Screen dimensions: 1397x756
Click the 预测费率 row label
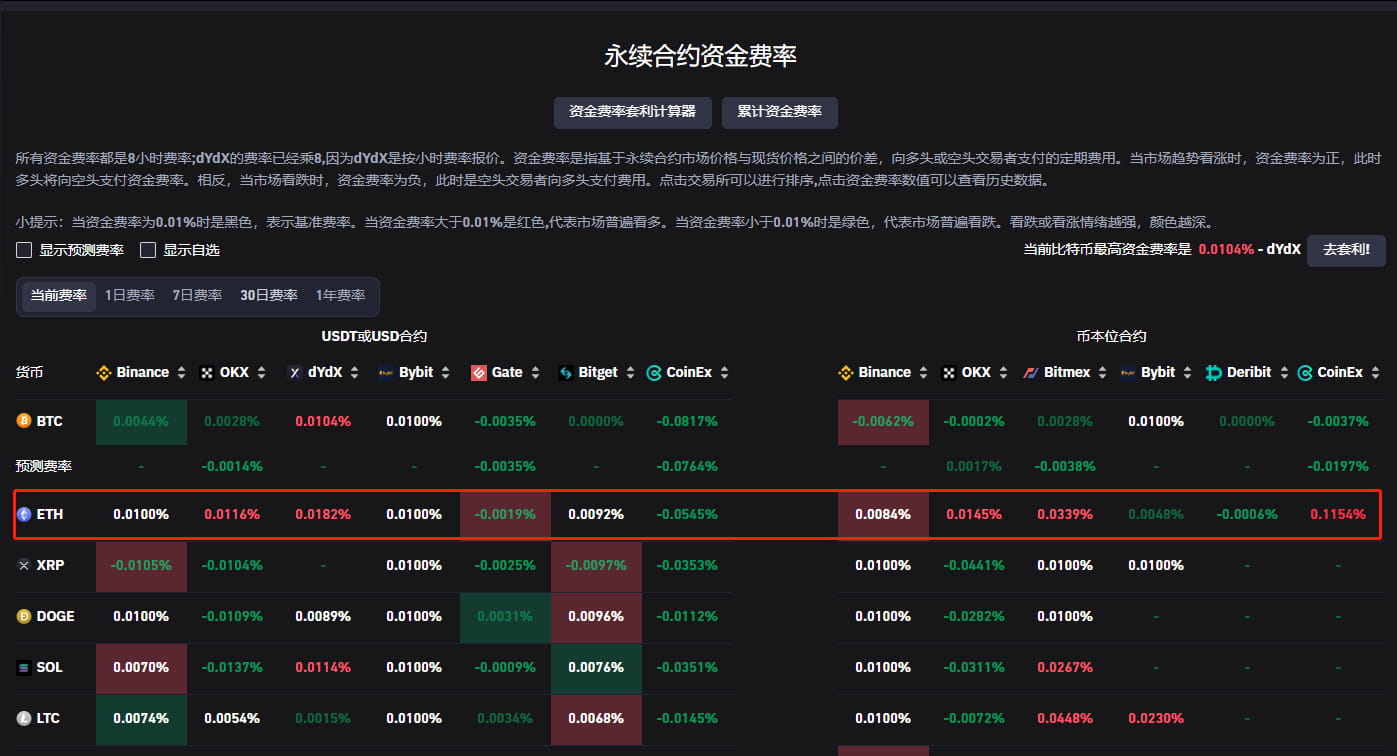point(44,467)
